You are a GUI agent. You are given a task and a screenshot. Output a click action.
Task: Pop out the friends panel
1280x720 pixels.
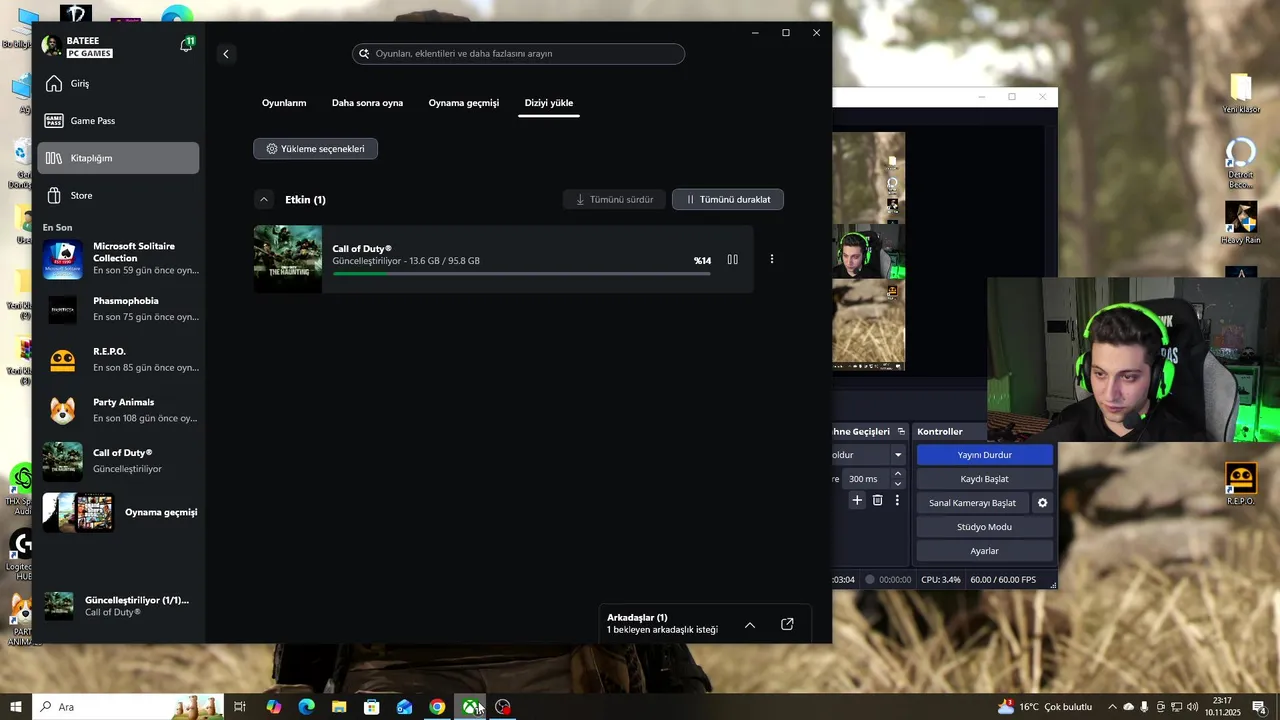(x=787, y=624)
